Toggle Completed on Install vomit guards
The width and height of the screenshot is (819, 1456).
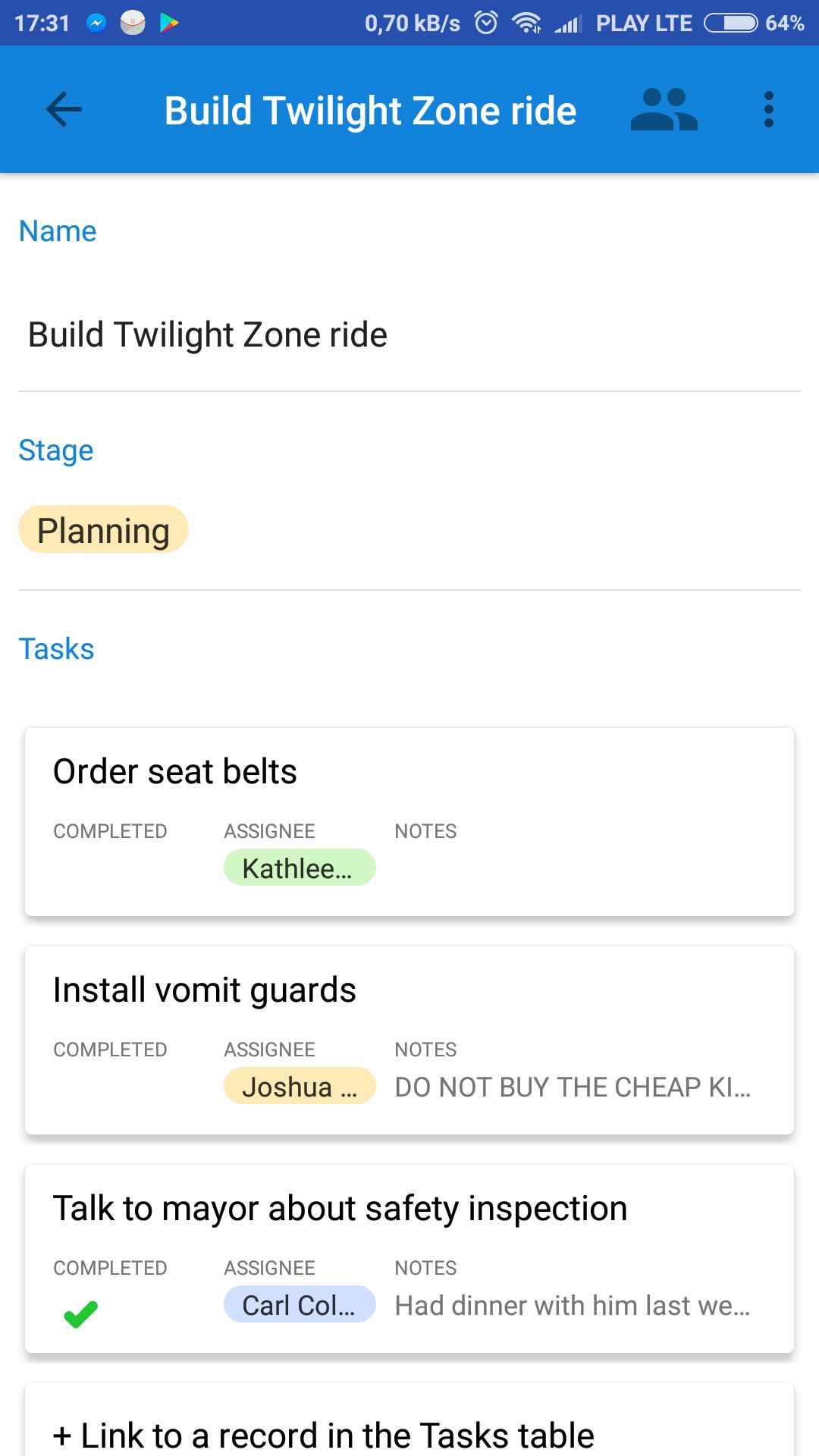(x=110, y=1087)
